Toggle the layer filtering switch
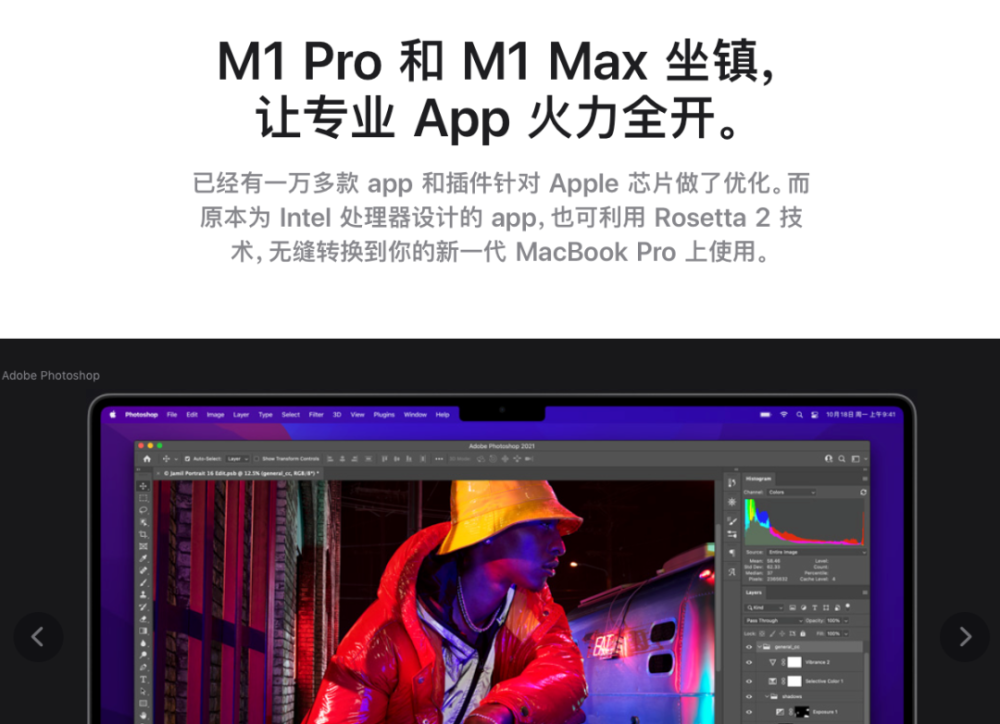Viewport: 1000px width, 724px height. [x=848, y=607]
